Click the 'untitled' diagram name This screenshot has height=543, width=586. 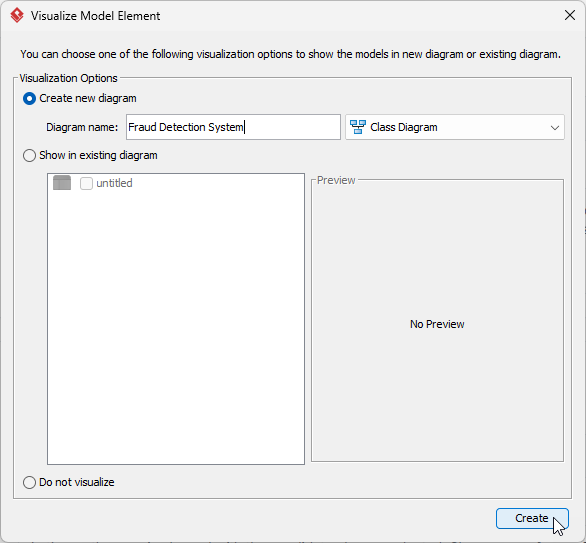114,183
